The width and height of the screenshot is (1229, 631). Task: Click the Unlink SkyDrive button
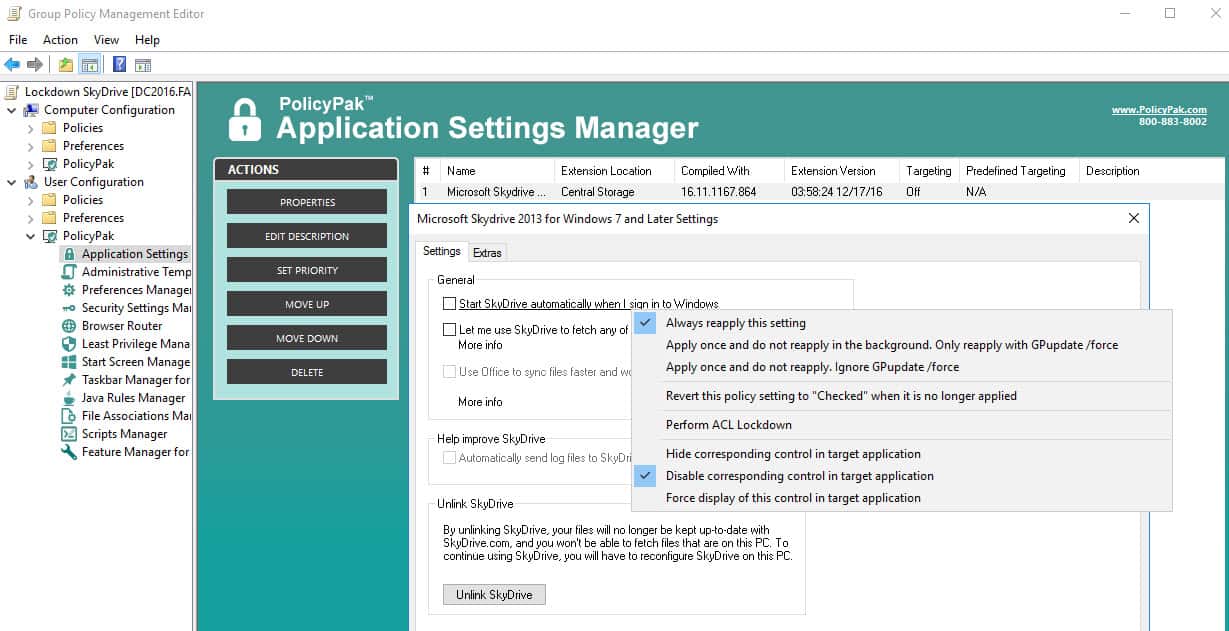coord(494,594)
